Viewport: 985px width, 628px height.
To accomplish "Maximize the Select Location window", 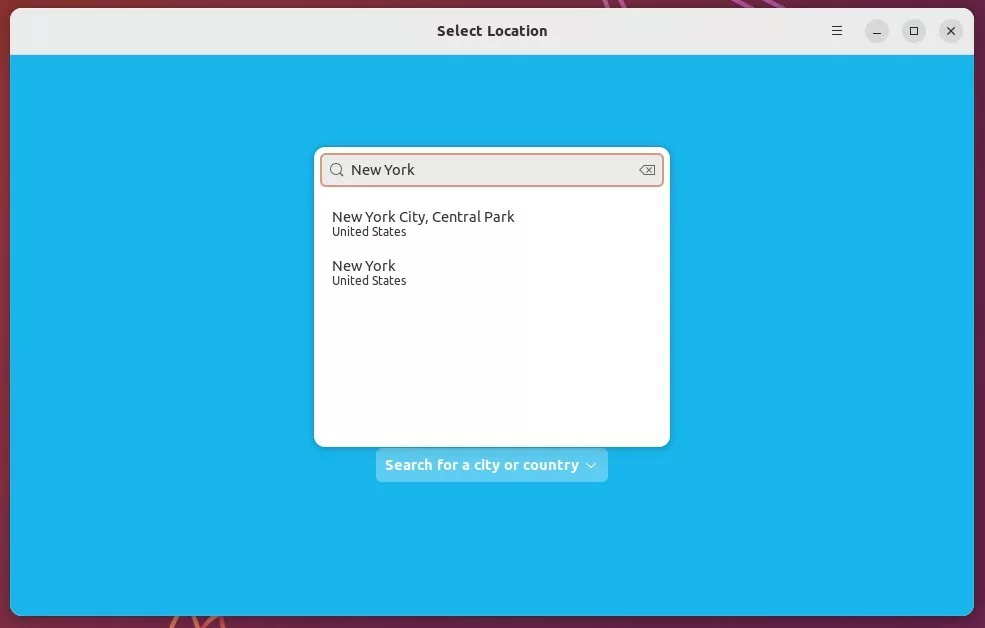I will pos(914,31).
